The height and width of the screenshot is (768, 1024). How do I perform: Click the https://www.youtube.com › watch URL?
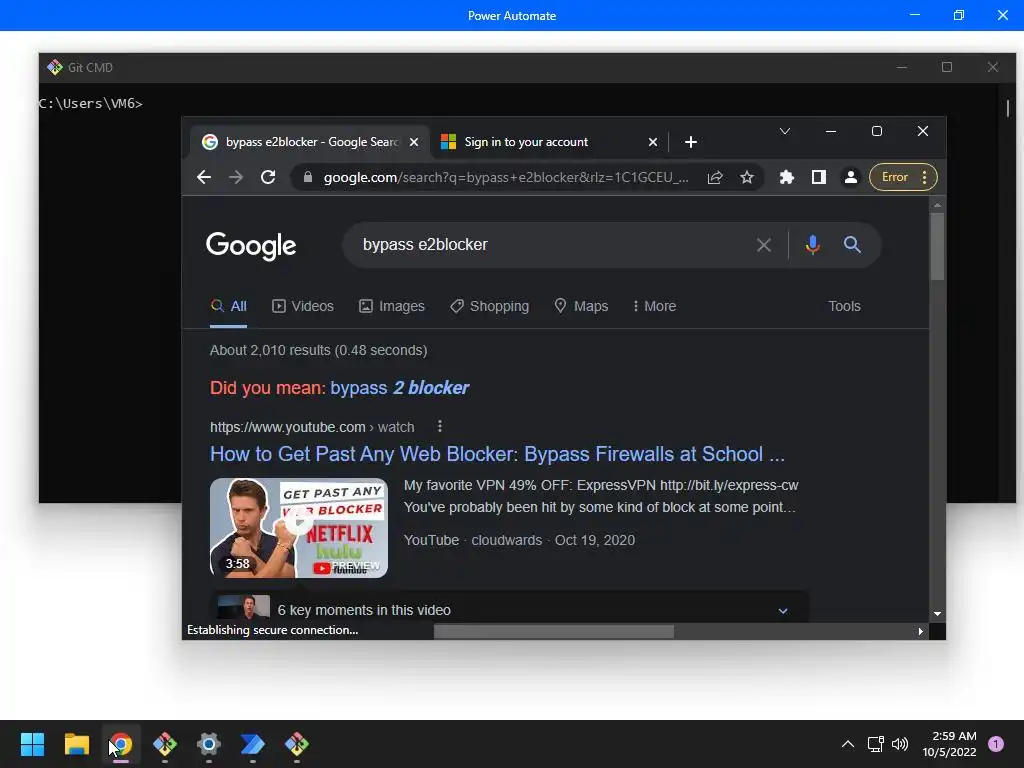point(312,427)
